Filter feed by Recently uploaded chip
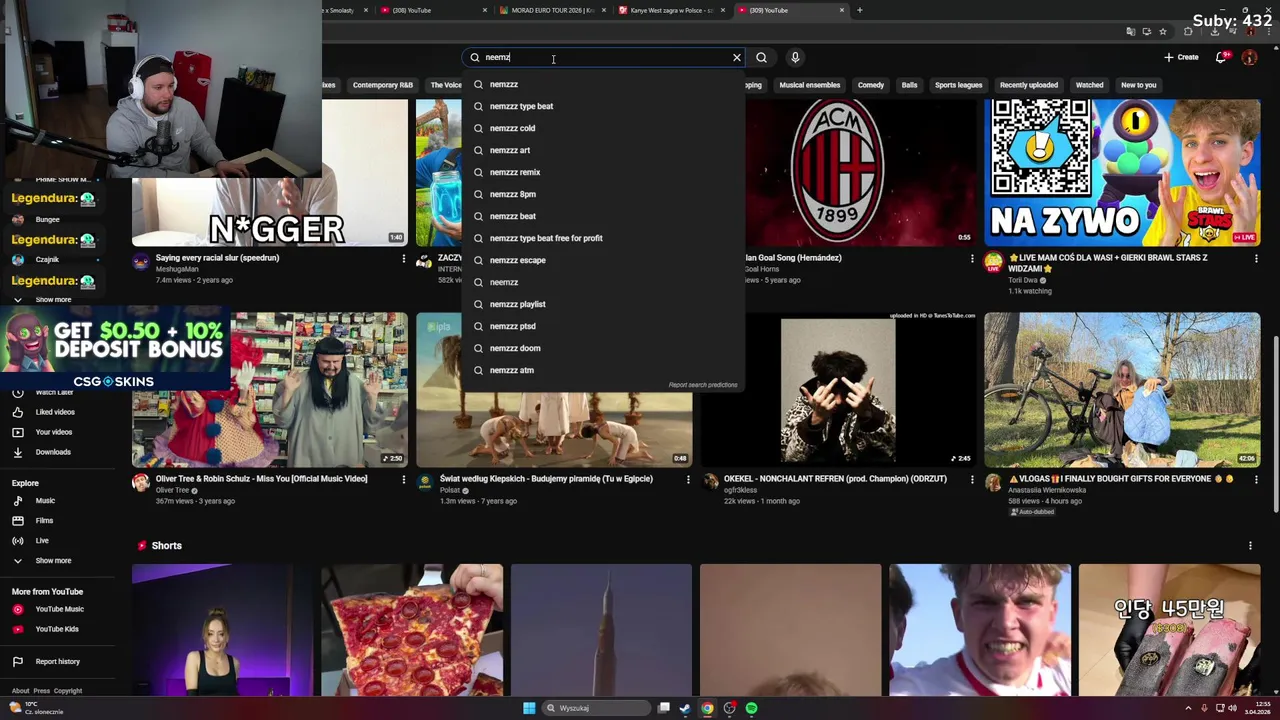Screen dimensions: 1280x720 (1029, 85)
